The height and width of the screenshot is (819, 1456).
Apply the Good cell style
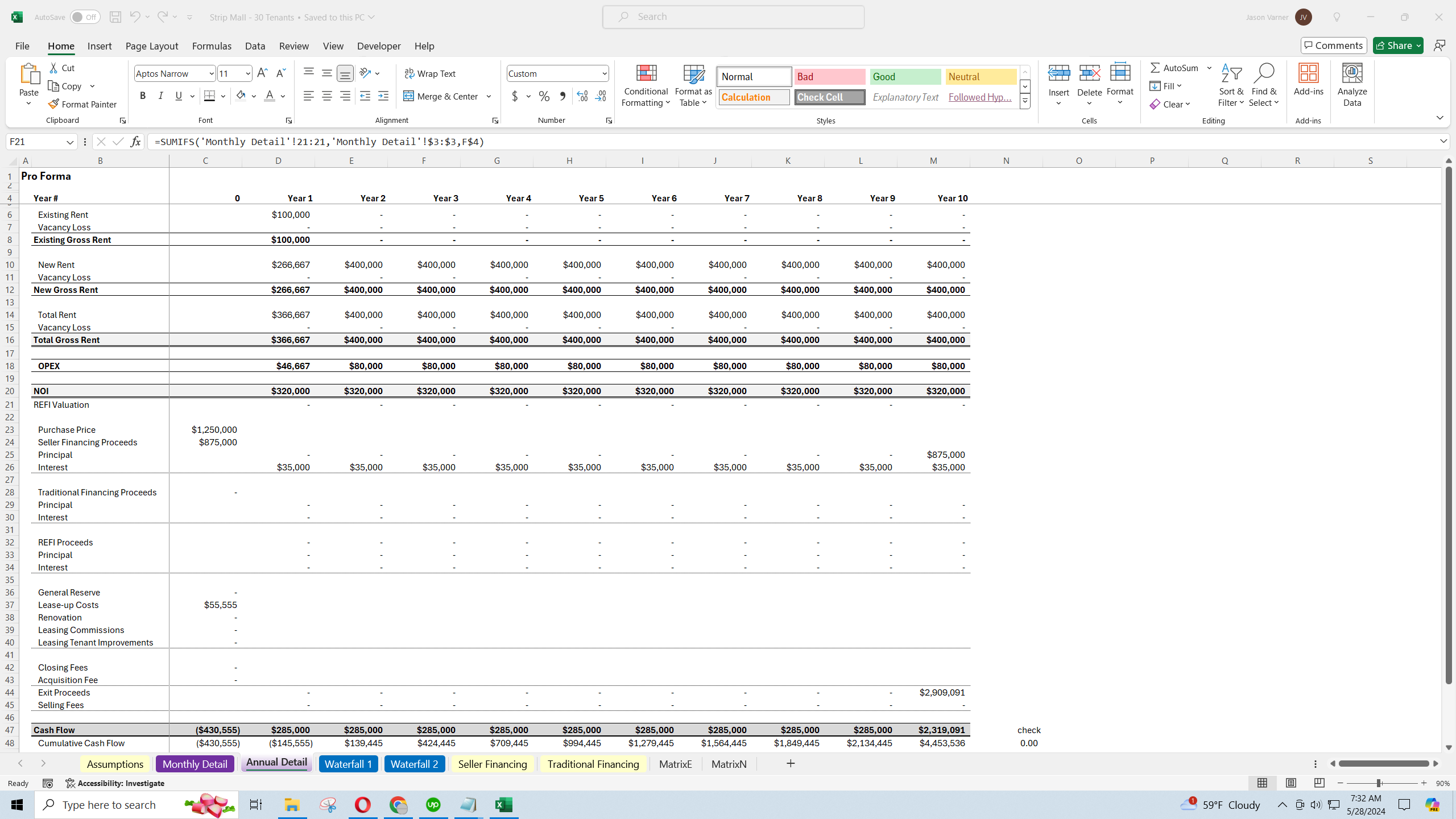pyautogui.click(x=905, y=77)
